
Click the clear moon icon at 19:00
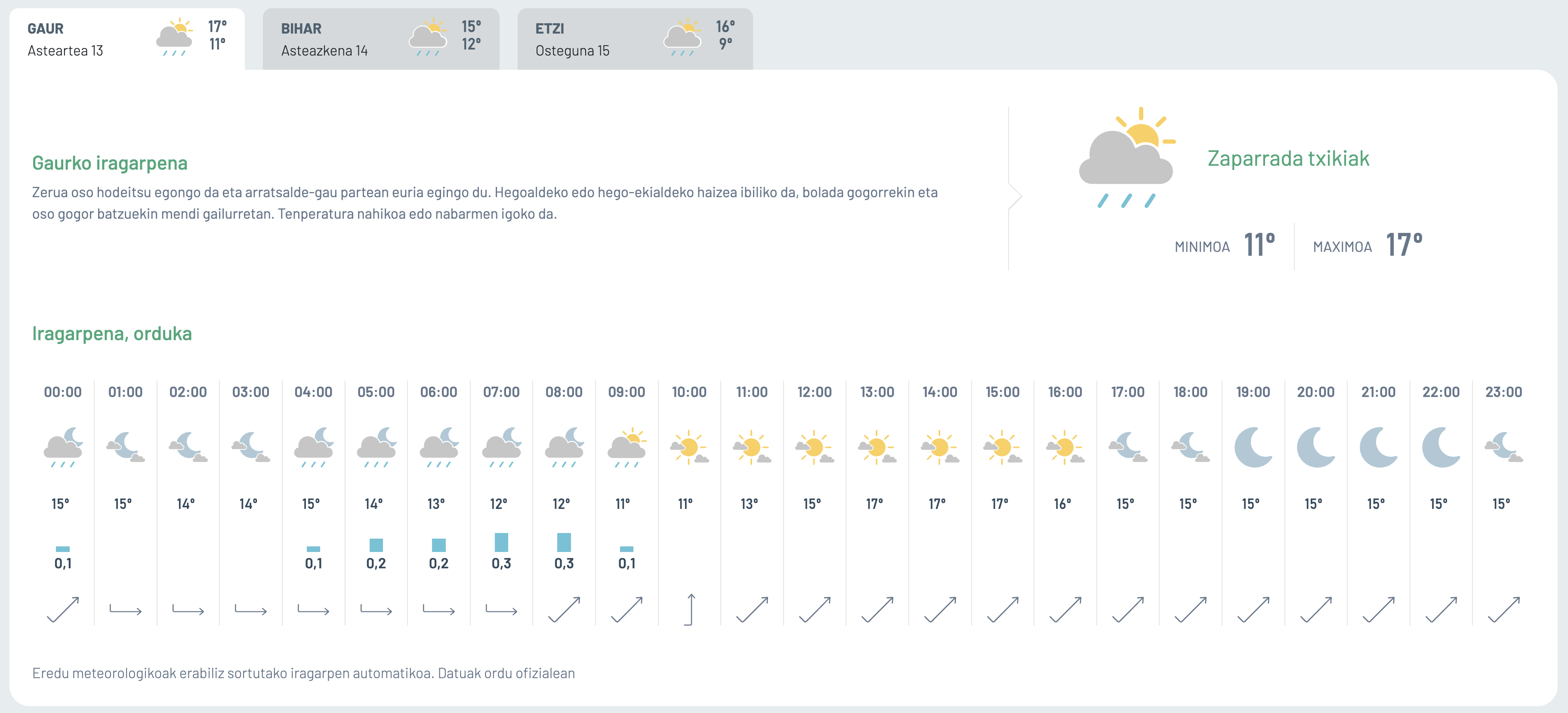1253,447
